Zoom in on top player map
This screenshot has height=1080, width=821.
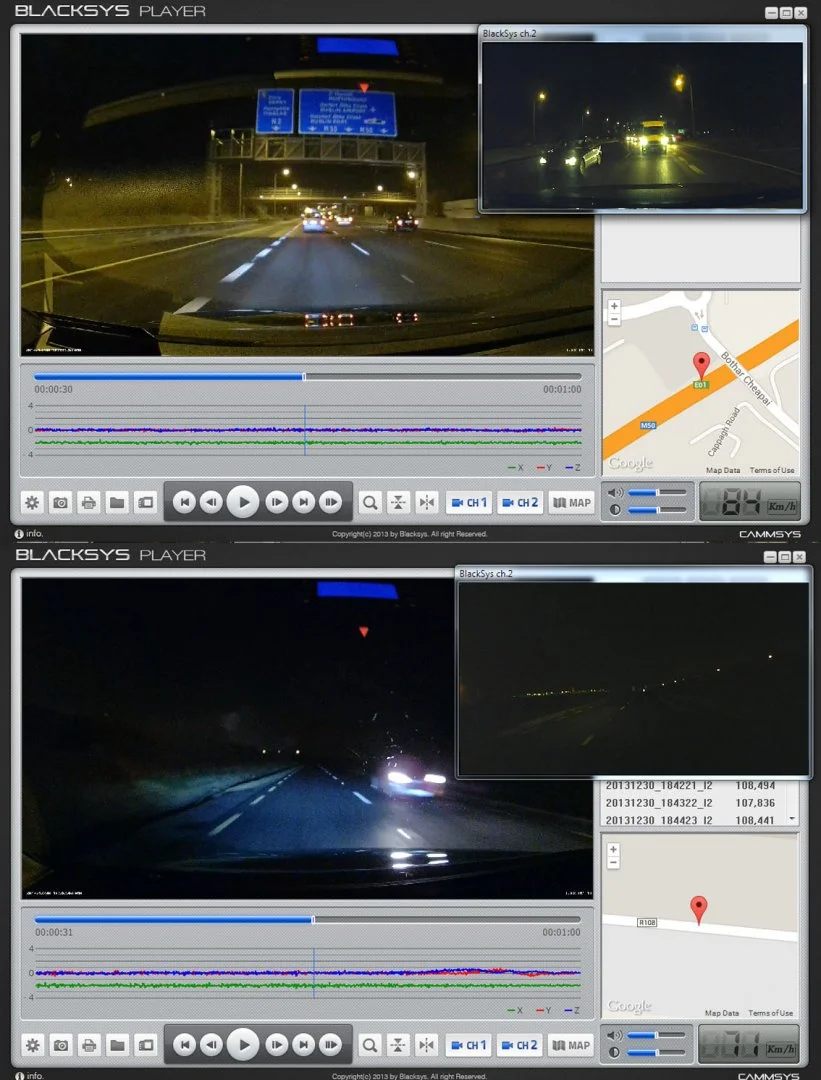pos(614,306)
